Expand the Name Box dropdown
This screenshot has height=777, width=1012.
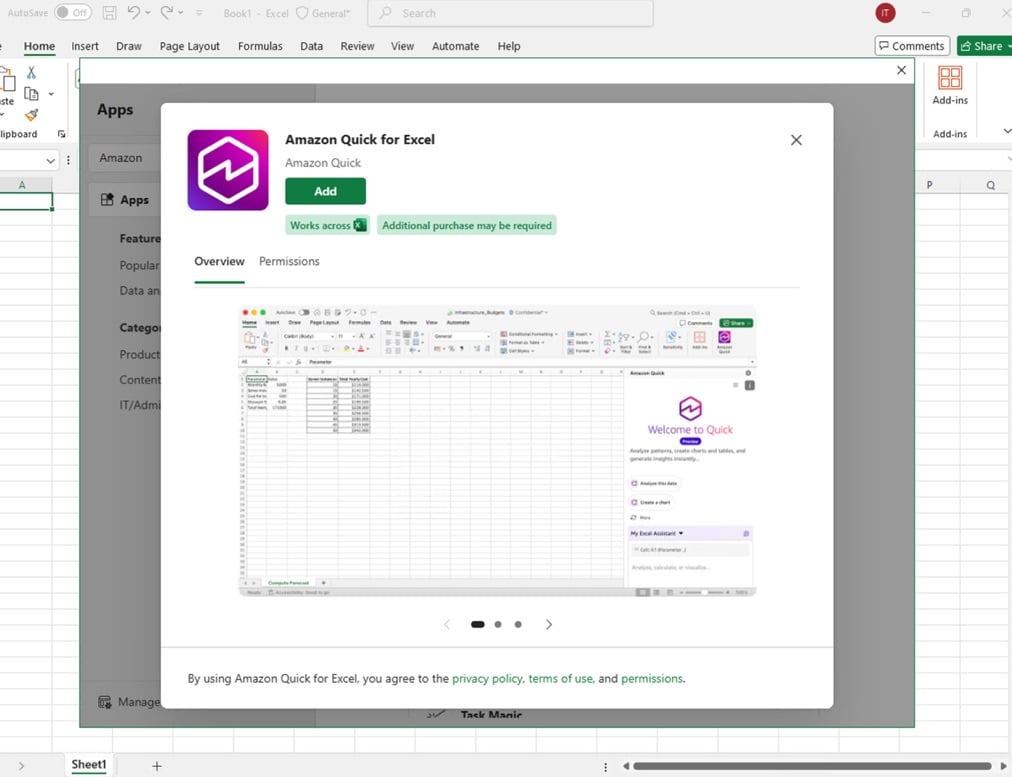(x=50, y=161)
